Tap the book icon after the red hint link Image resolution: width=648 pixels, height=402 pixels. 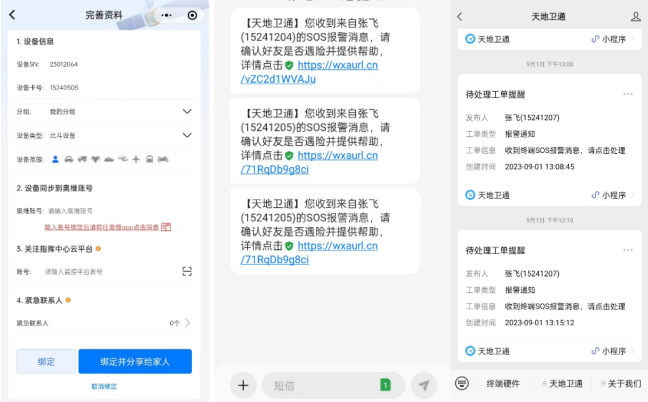click(166, 227)
